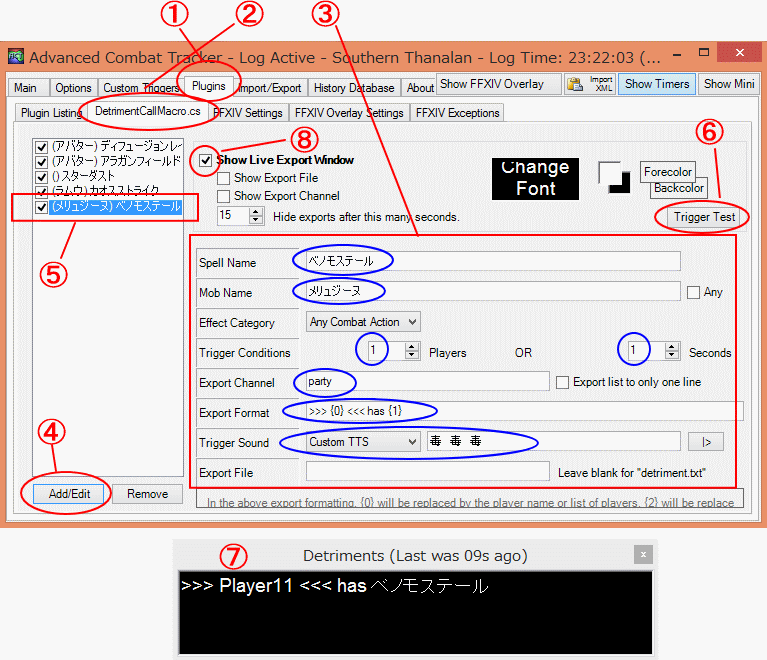Screen dimensions: 767x660
Task: Toggle Show Live Export Window checkbox
Action: tap(205, 160)
